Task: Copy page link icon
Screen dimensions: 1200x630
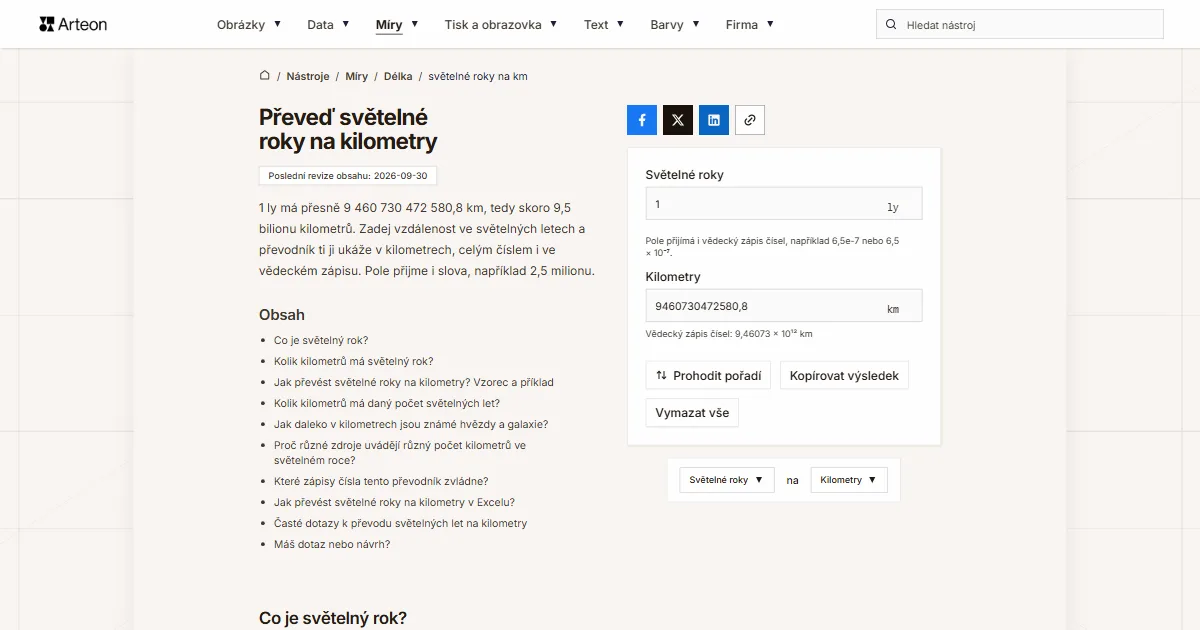Action: [750, 120]
